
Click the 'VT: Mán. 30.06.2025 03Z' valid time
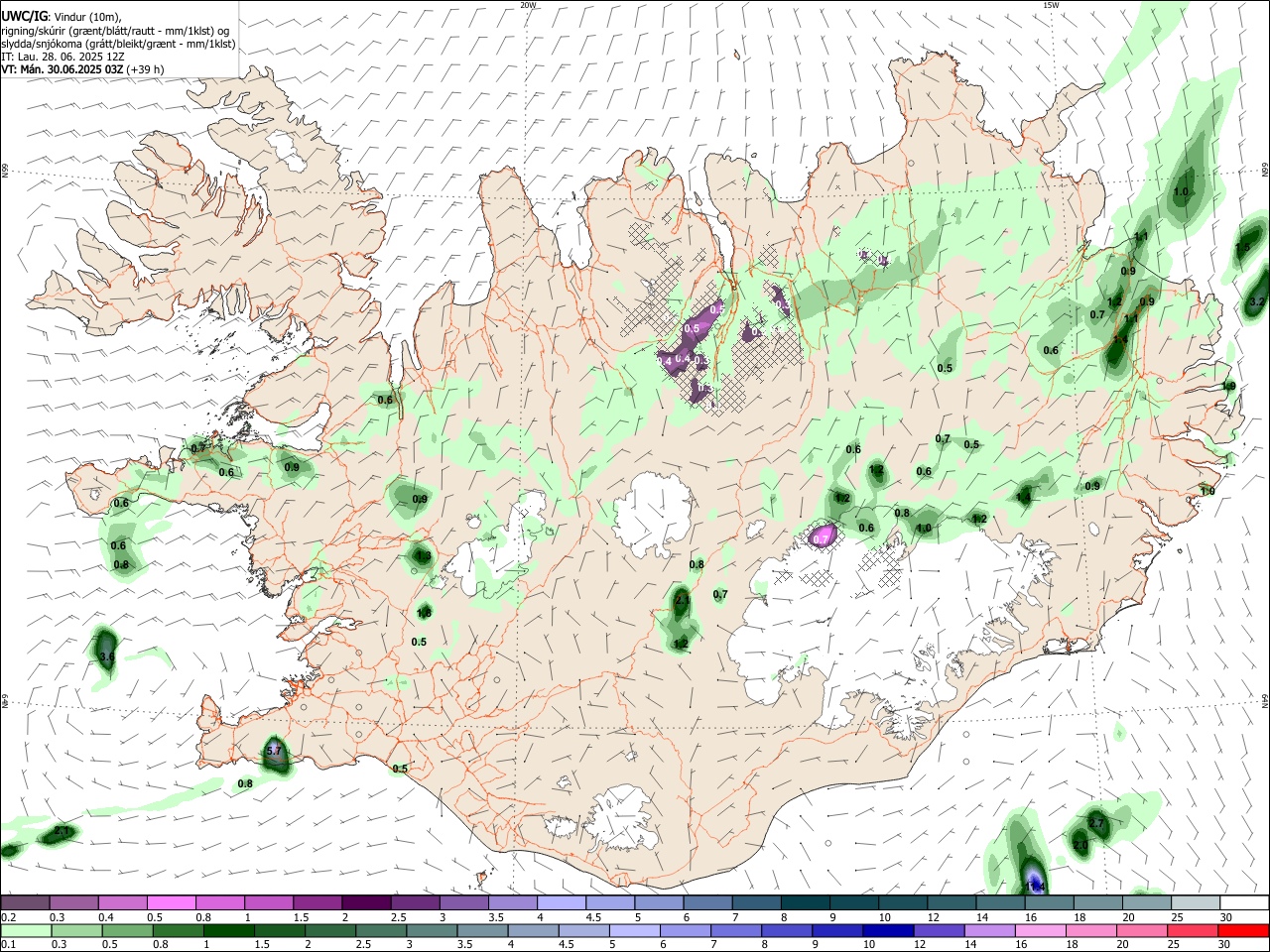click(63, 69)
